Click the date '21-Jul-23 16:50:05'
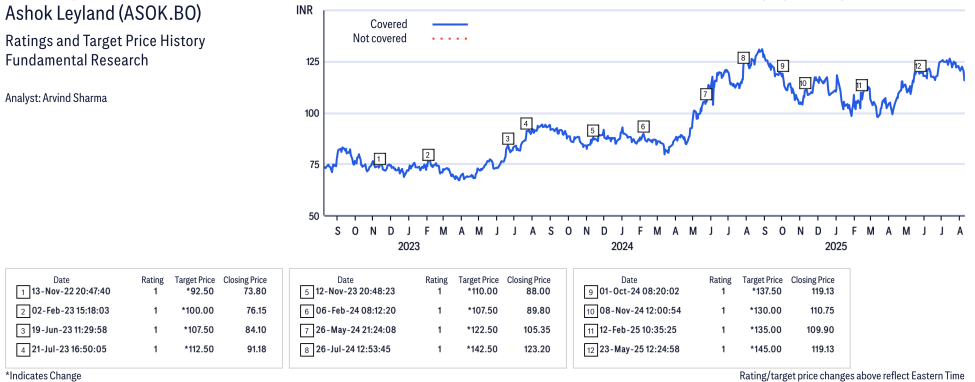This screenshot has height=382, width=975. point(70,349)
